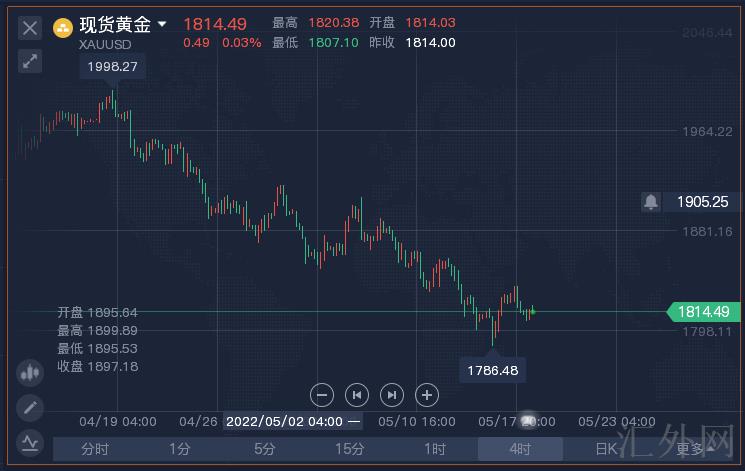This screenshot has width=745, height=471.
Task: Select the 日K timeframe tab
Action: click(606, 449)
